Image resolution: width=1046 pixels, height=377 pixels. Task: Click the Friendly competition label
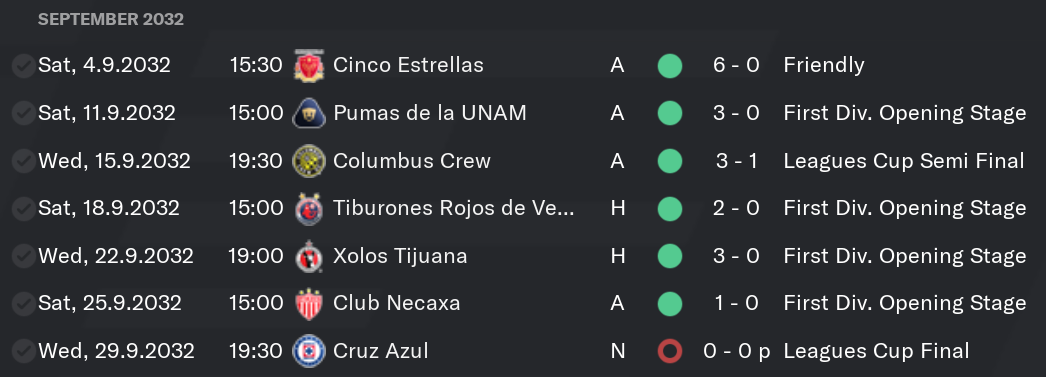tap(824, 65)
